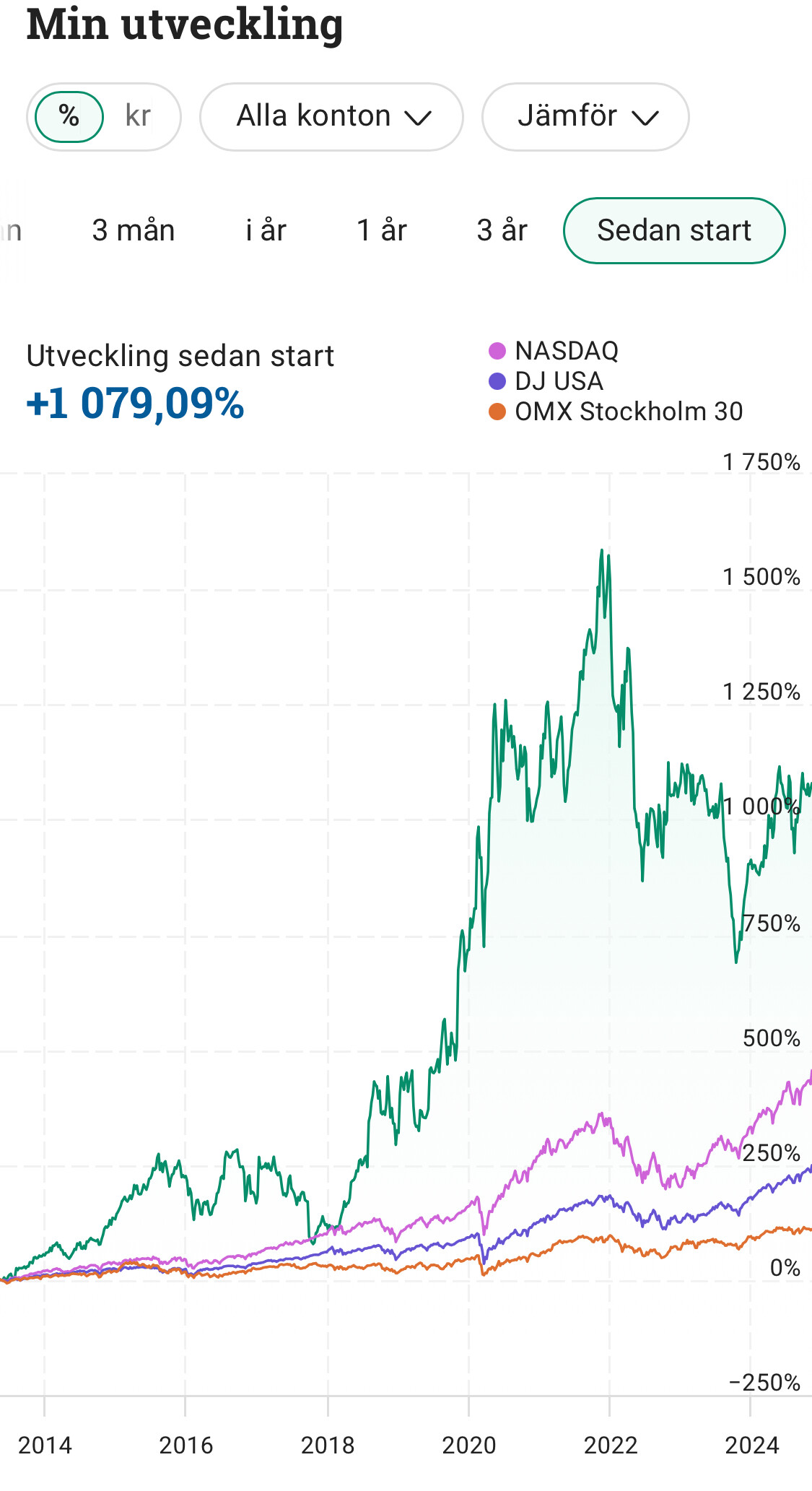Open the Alla konton dropdown
This screenshot has height=1491, width=812.
pos(331,117)
